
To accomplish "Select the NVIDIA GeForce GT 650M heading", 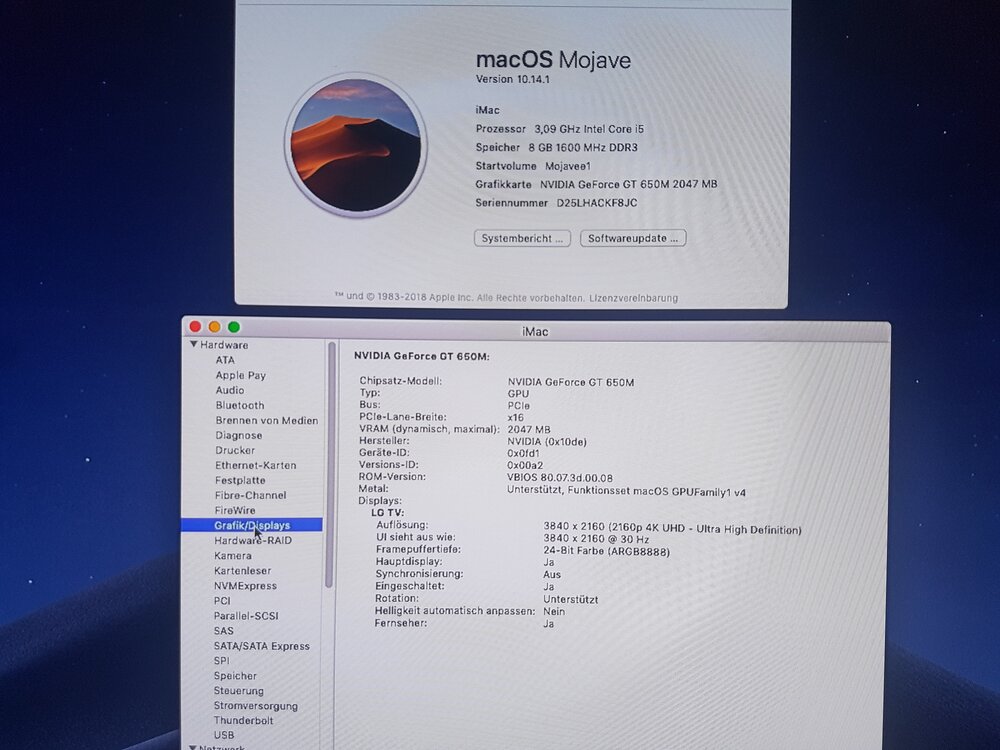I will click(421, 356).
